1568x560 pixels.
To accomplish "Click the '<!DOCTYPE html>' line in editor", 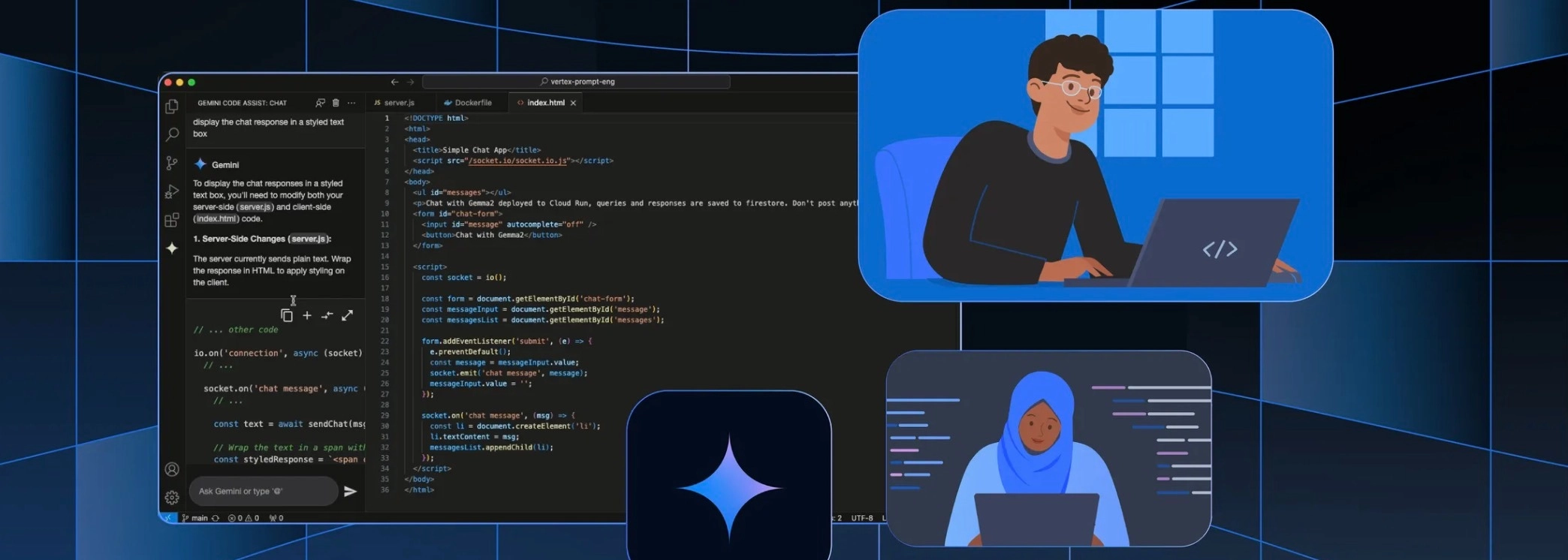I will 436,119.
